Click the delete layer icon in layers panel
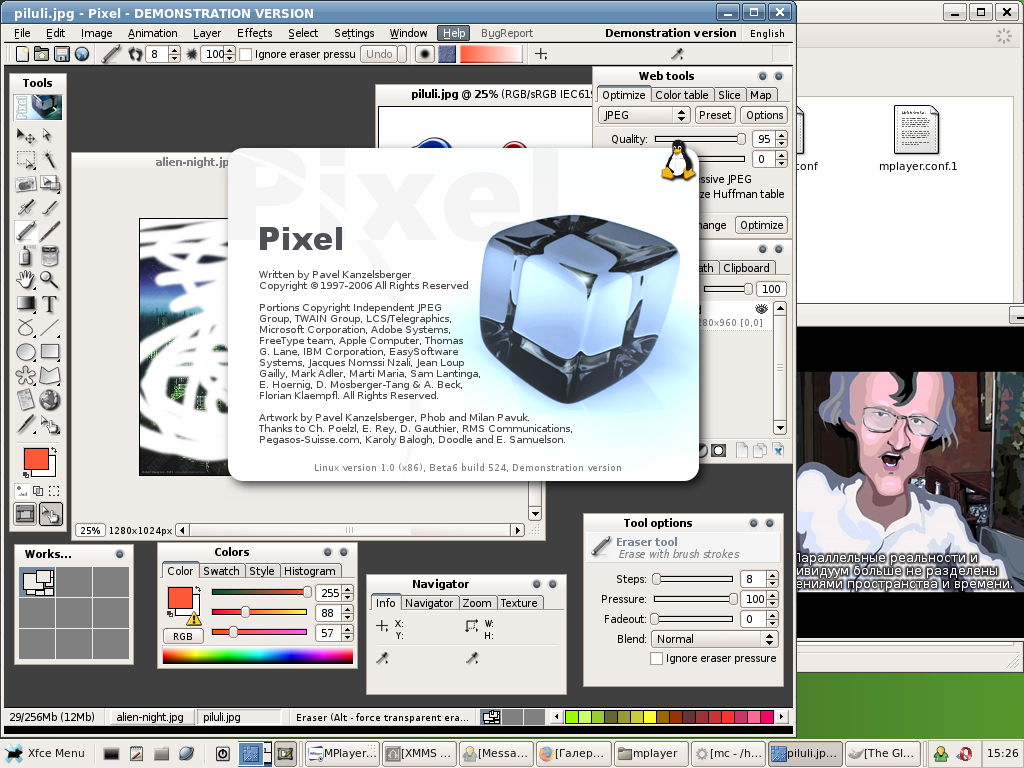This screenshot has height=768, width=1024. (778, 450)
